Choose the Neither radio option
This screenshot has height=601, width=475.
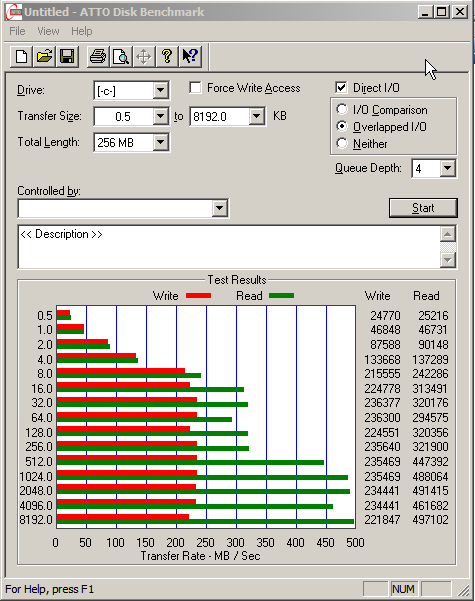[342, 143]
